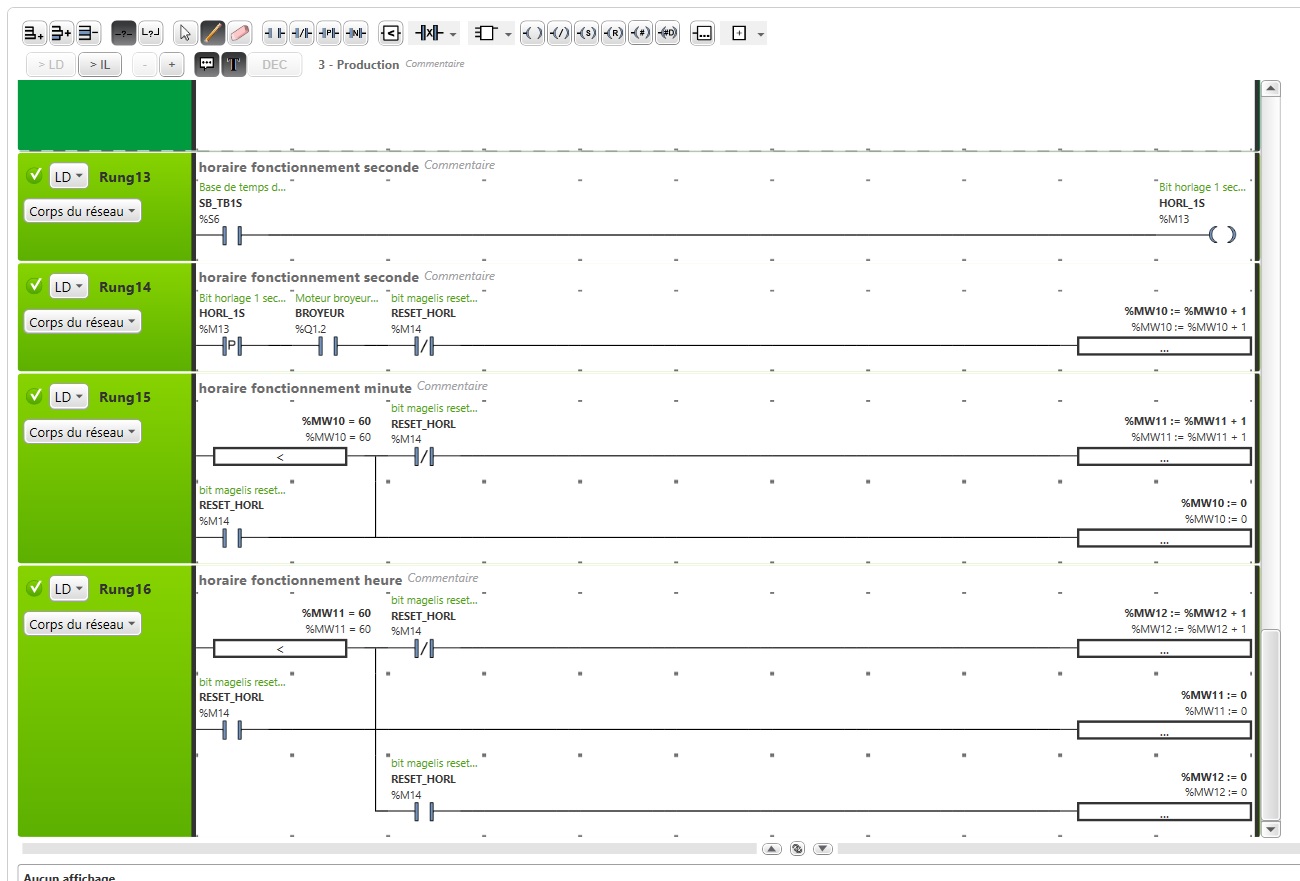This screenshot has width=1300, height=881.
Task: Select the eraser tool
Action: click(x=239, y=33)
